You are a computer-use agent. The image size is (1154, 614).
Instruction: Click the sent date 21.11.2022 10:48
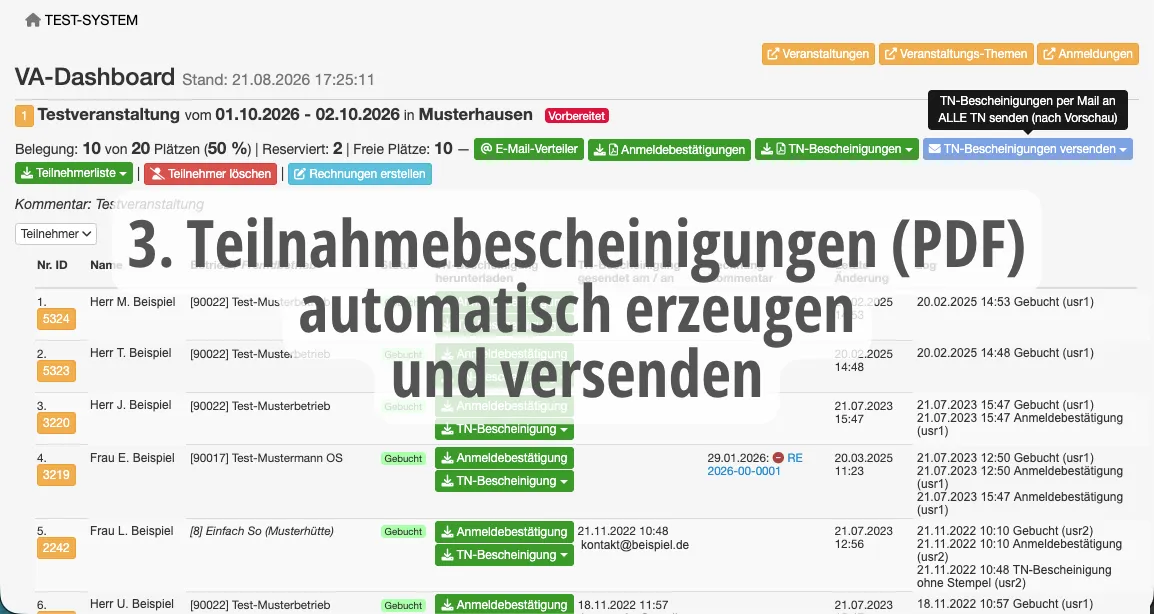click(623, 531)
